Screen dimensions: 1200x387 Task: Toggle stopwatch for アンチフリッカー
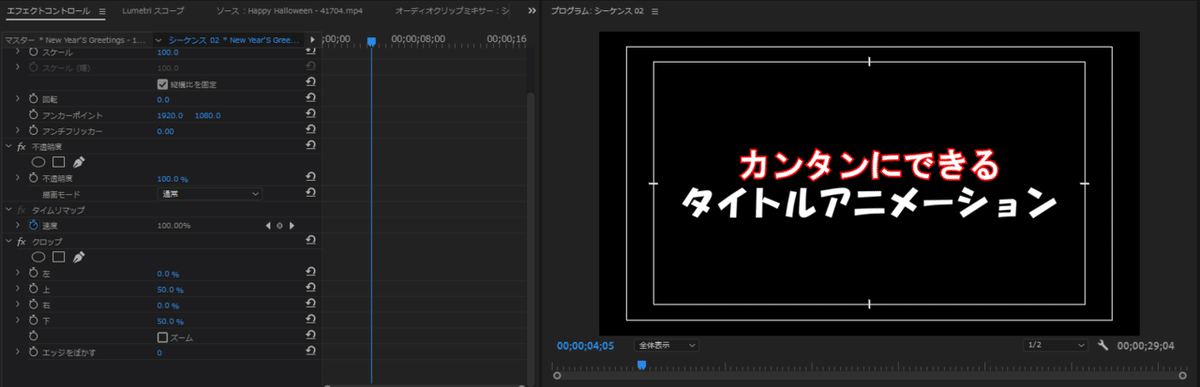pos(32,131)
